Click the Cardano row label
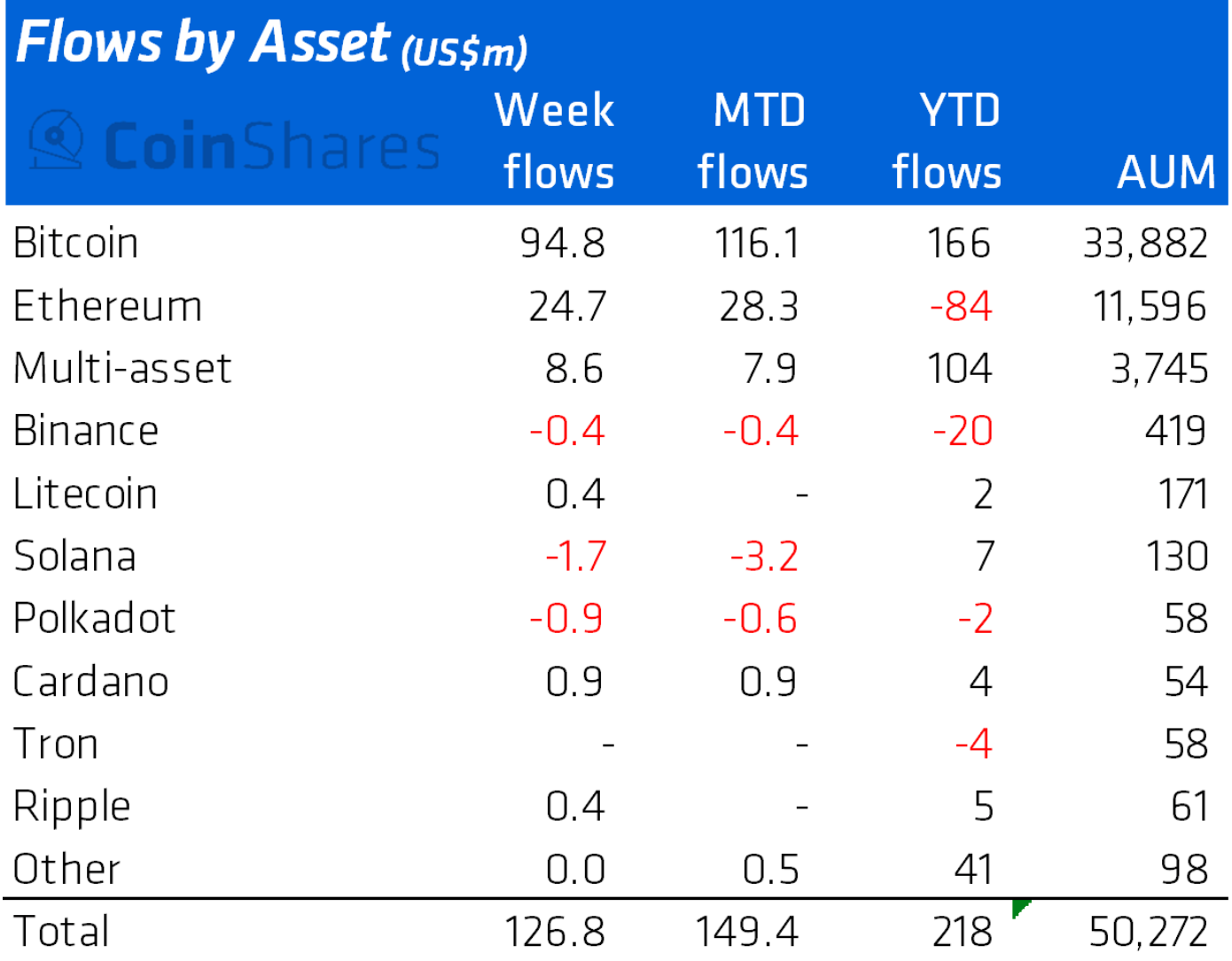 [91, 681]
